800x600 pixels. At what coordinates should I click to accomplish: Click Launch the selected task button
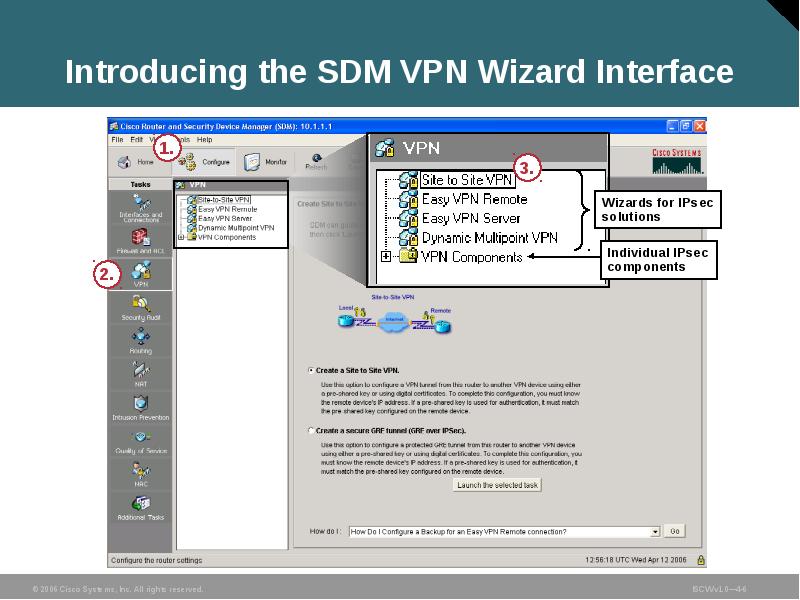[497, 485]
